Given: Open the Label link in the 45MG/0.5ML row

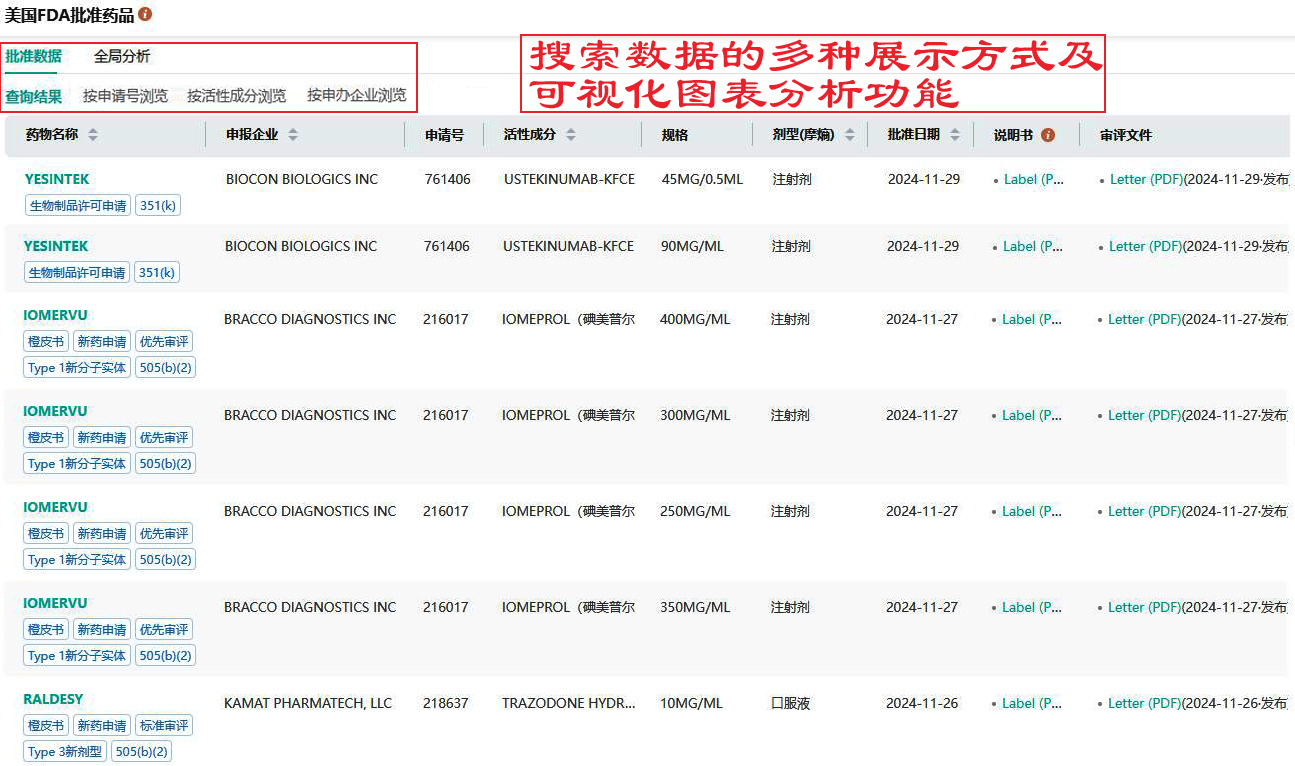Looking at the screenshot, I should click(1034, 180).
